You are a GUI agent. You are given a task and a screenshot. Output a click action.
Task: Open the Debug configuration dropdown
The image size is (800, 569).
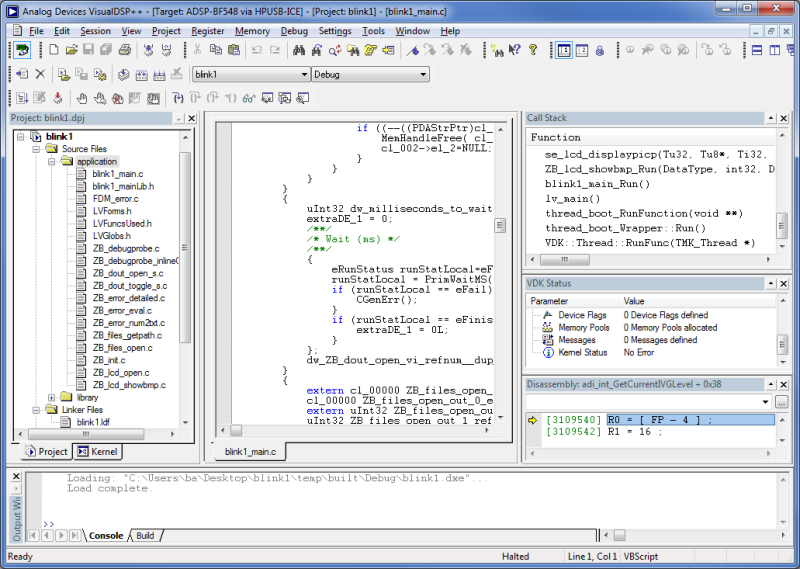(x=423, y=75)
